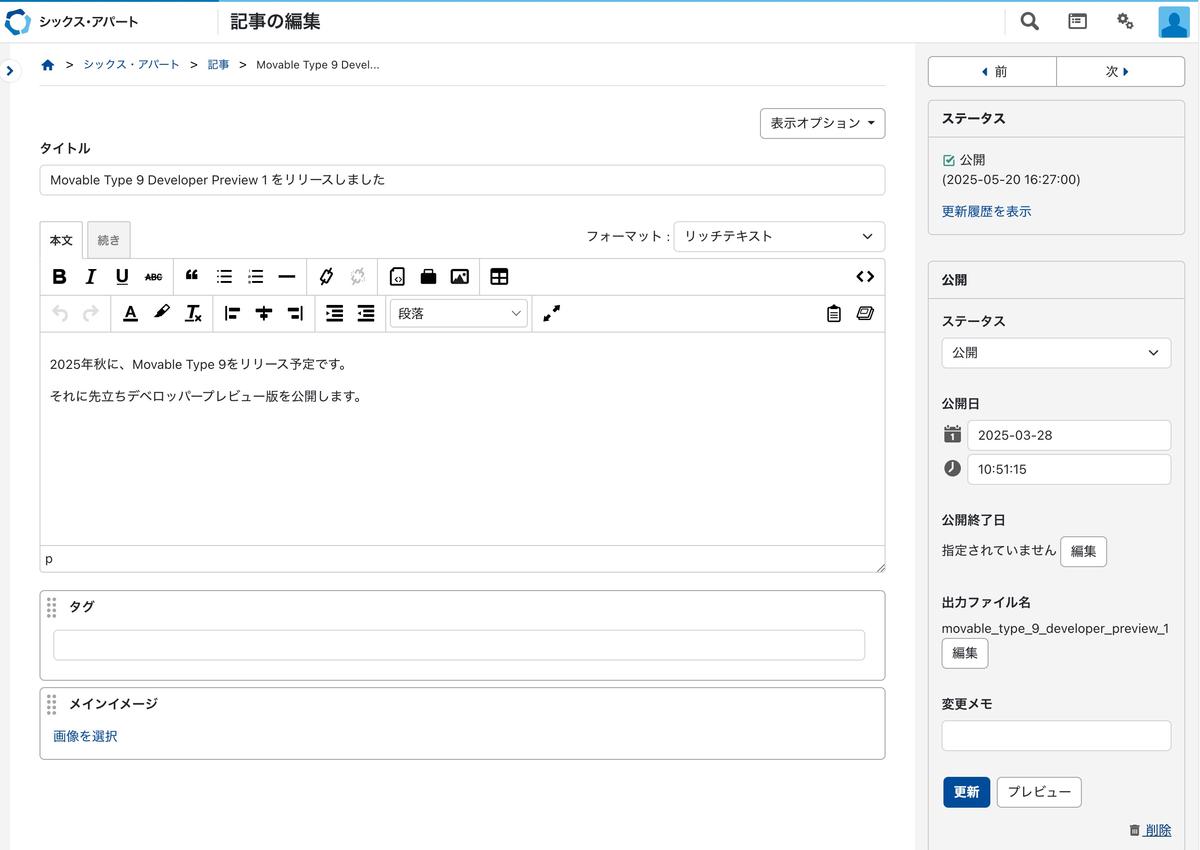The height and width of the screenshot is (850, 1200).
Task: Open the フォーマット リッチテキスト dropdown
Action: (778, 236)
